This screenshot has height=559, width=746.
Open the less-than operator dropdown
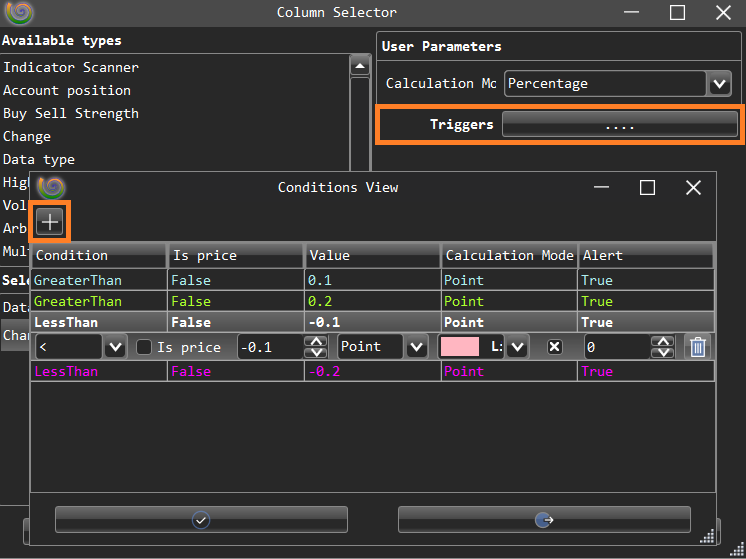click(x=116, y=347)
